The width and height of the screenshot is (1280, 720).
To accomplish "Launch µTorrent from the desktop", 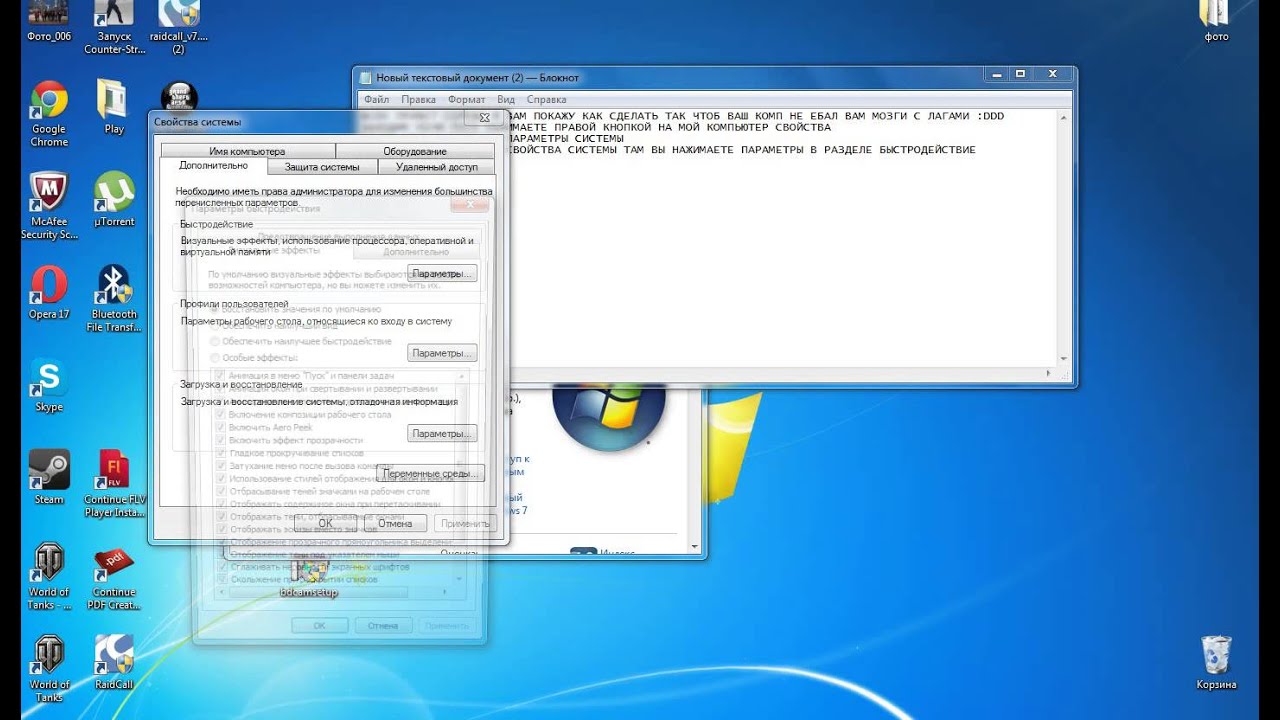I will (x=114, y=200).
